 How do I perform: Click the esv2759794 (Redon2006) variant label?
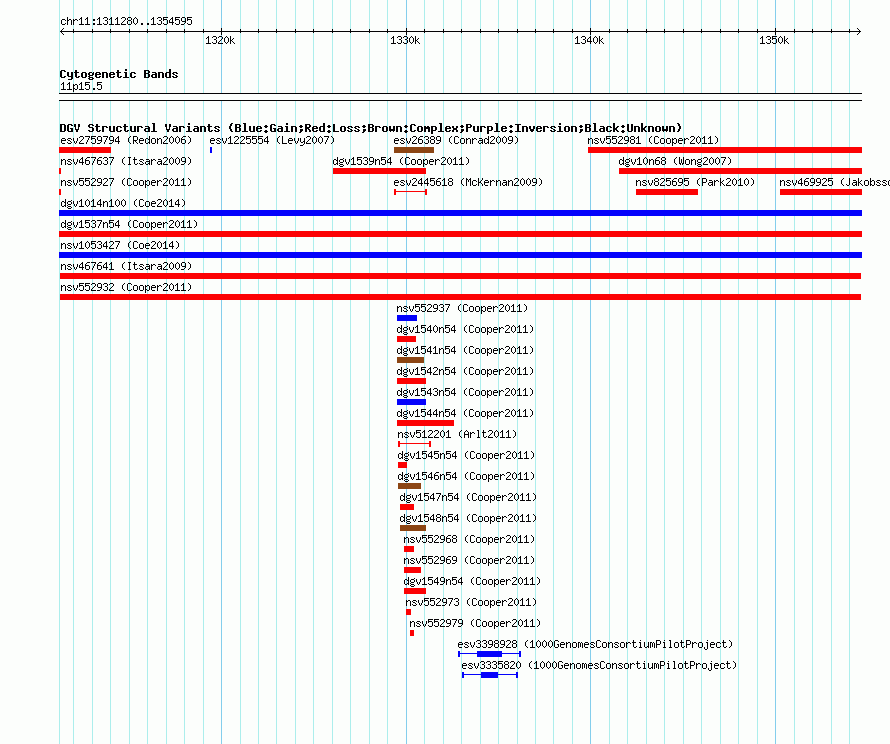click(x=126, y=140)
